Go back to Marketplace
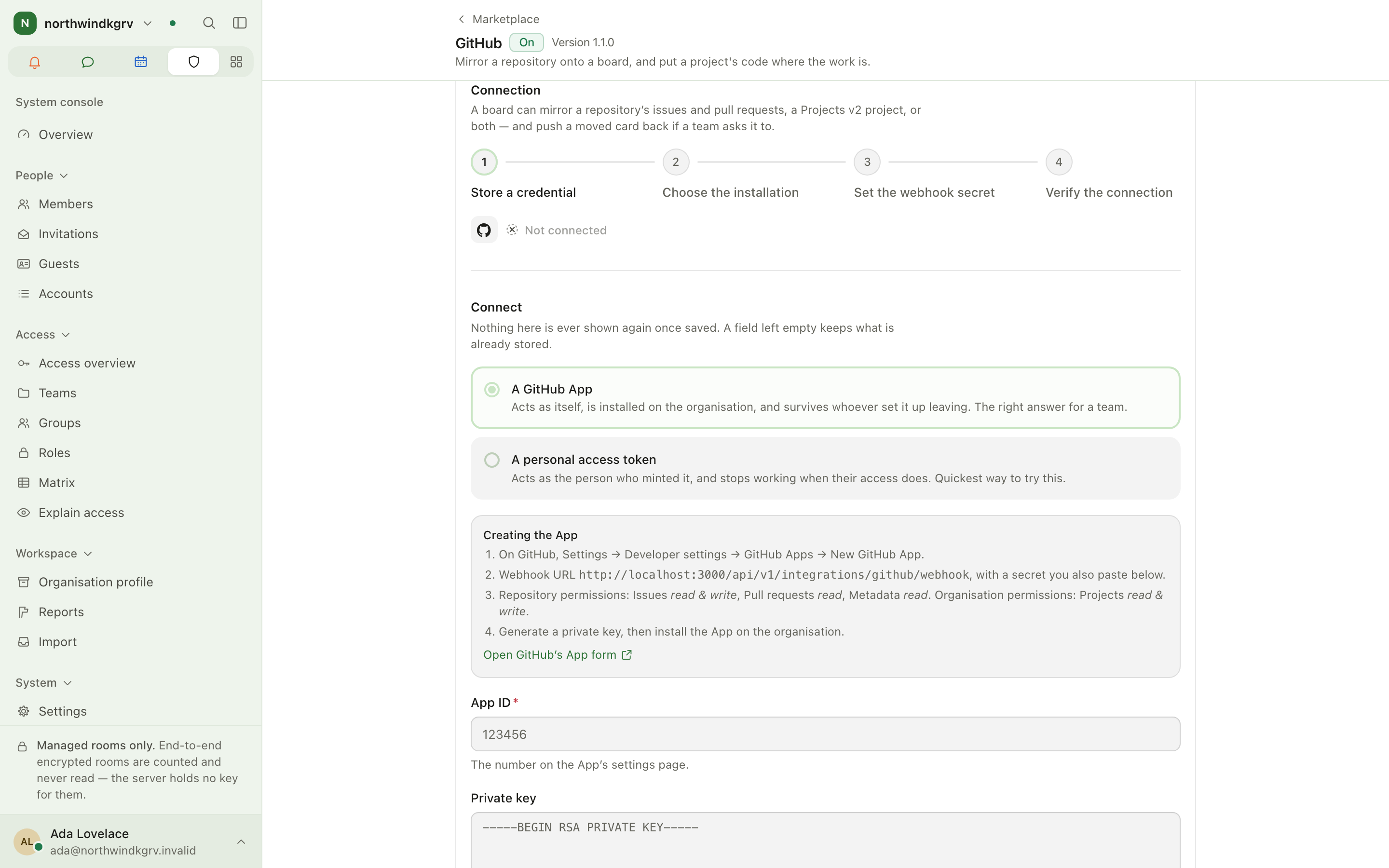Image resolution: width=1389 pixels, height=868 pixels. pyautogui.click(x=498, y=19)
